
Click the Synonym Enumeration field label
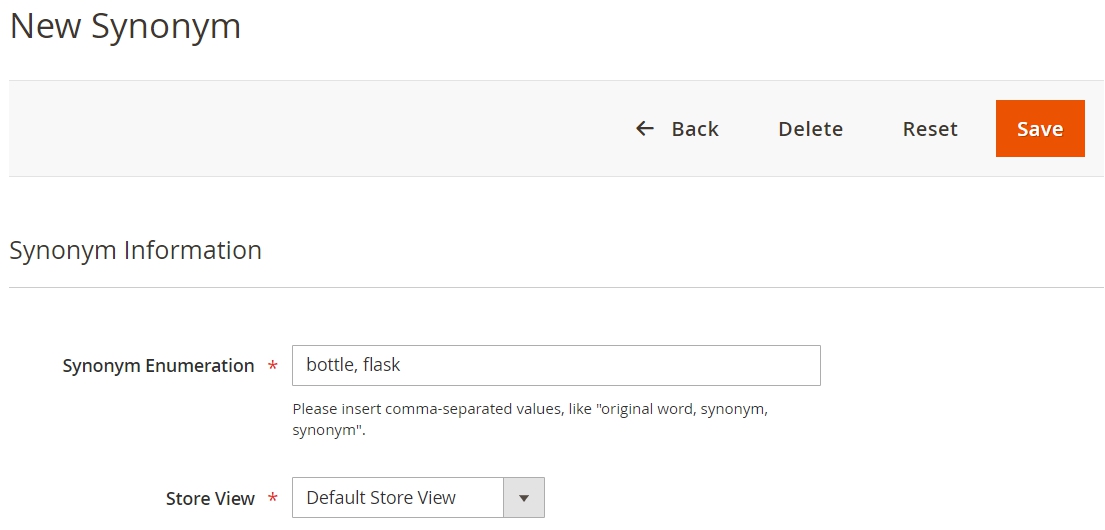158,366
